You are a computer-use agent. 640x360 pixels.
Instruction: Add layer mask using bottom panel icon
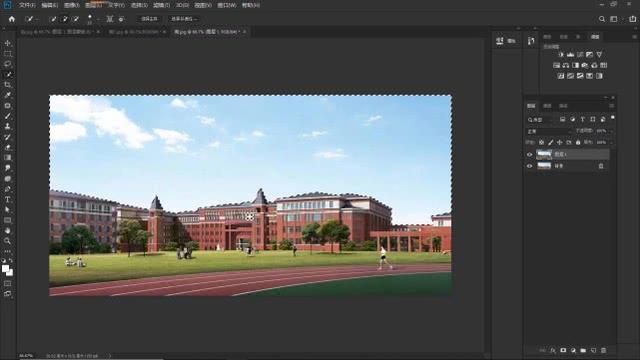point(563,350)
